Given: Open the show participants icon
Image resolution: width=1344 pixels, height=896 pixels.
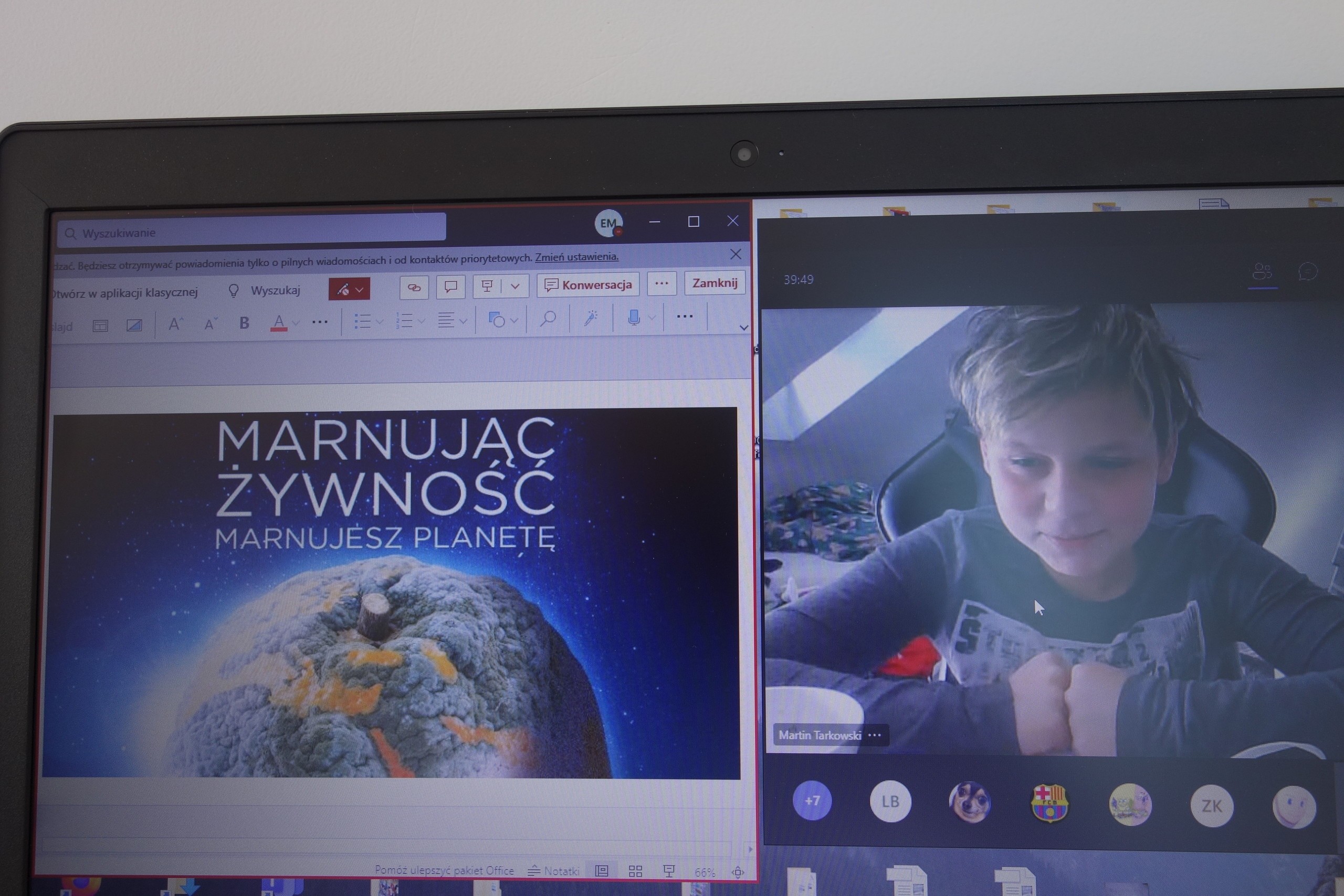Looking at the screenshot, I should pyautogui.click(x=1262, y=271).
